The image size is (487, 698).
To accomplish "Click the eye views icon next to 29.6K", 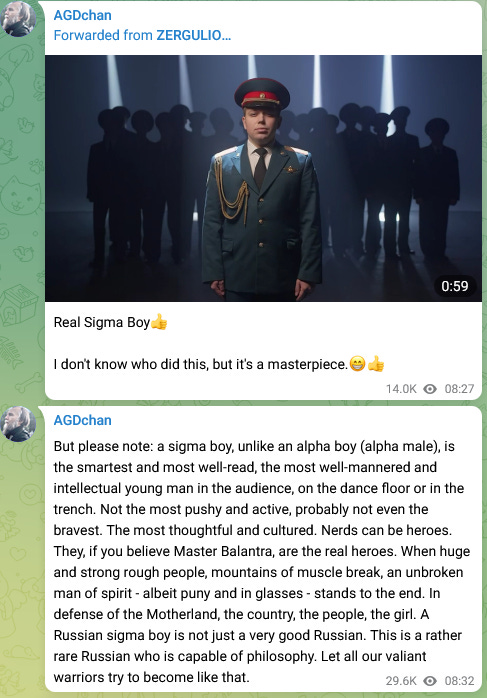I will pos(430,681).
